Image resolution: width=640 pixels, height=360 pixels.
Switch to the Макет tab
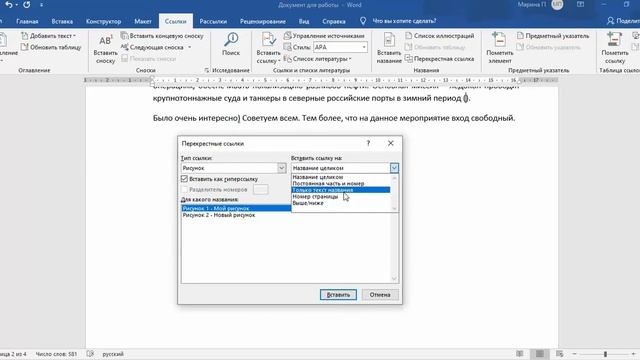(x=143, y=21)
